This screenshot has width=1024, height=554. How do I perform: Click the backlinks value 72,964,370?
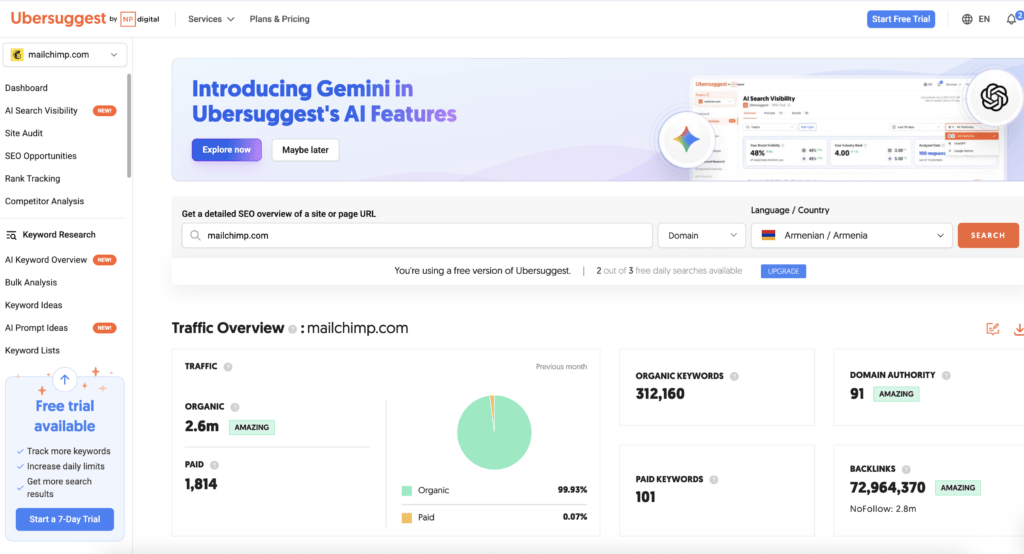point(888,487)
